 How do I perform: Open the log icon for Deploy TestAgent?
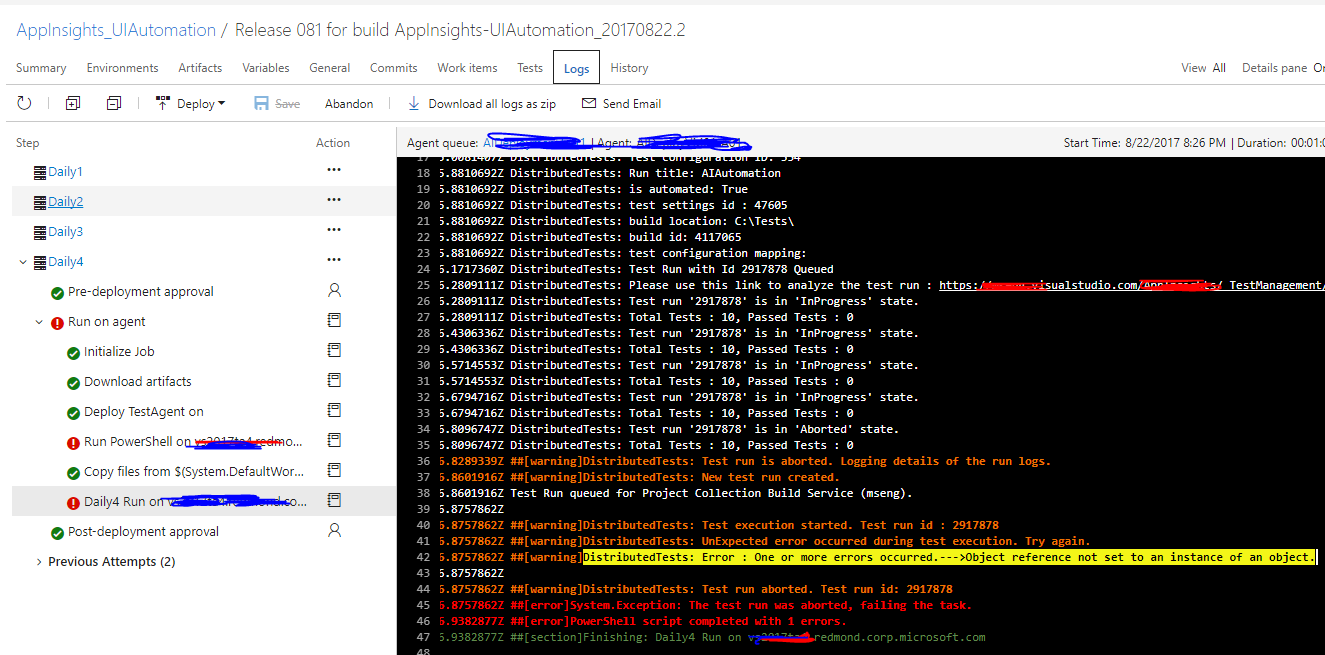(335, 410)
